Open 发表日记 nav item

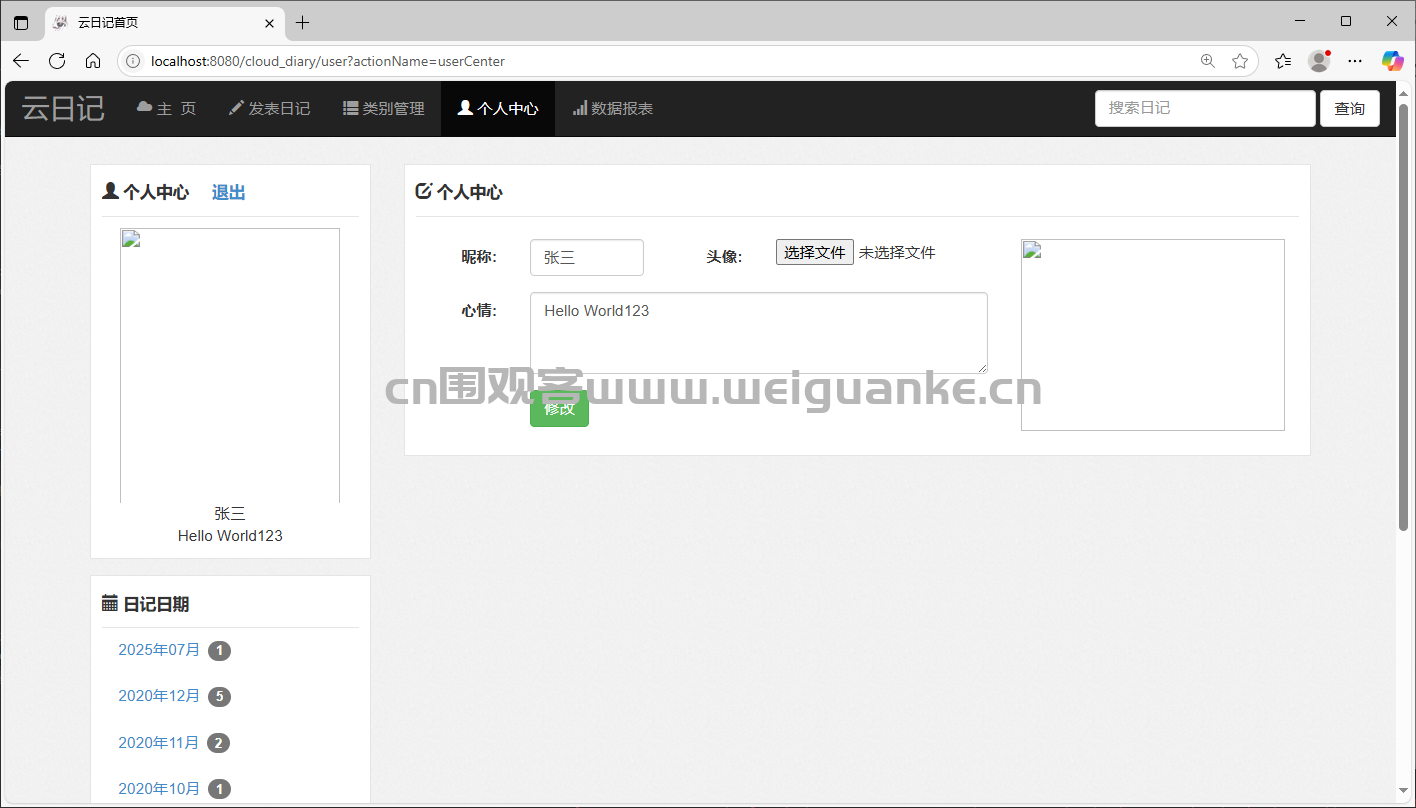click(269, 108)
